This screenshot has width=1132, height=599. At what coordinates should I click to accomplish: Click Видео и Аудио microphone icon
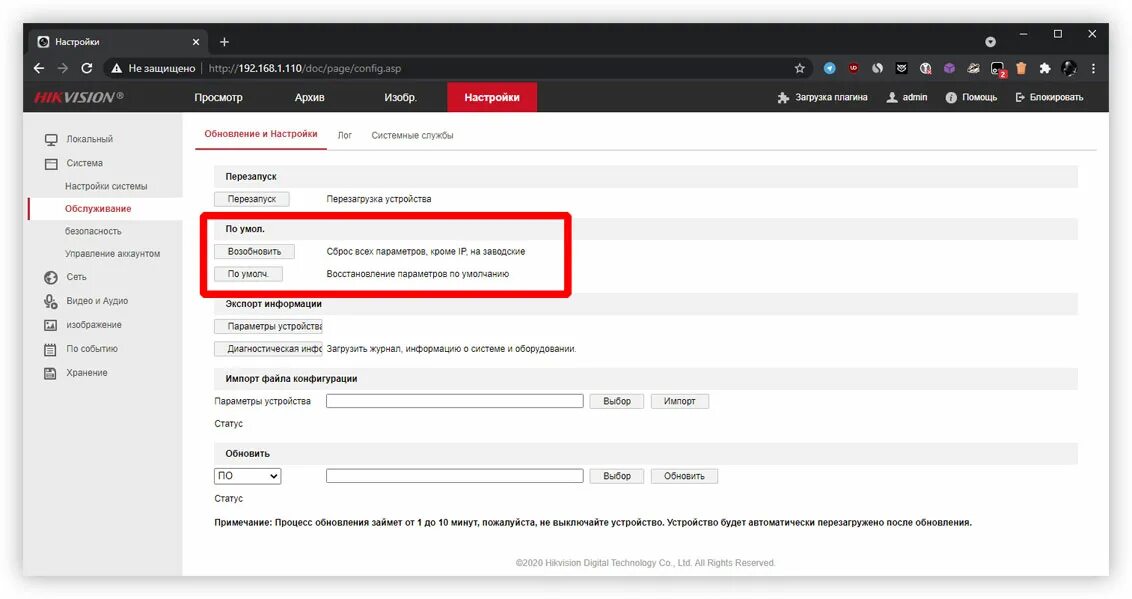(51, 301)
